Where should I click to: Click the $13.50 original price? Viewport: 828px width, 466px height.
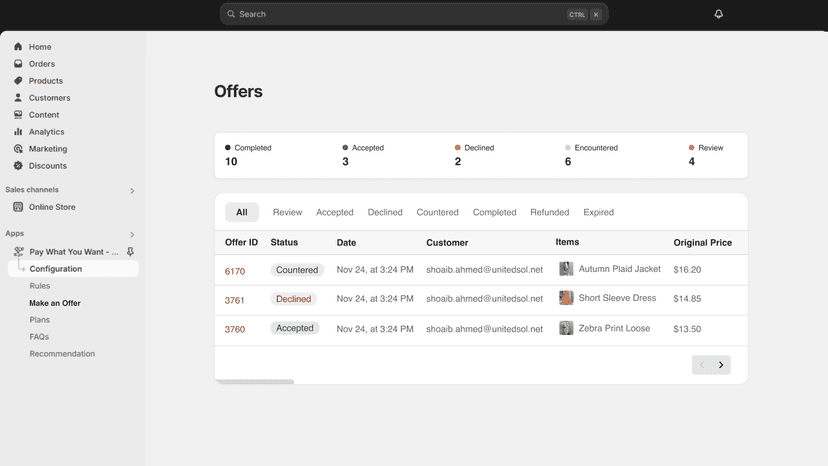click(x=687, y=329)
